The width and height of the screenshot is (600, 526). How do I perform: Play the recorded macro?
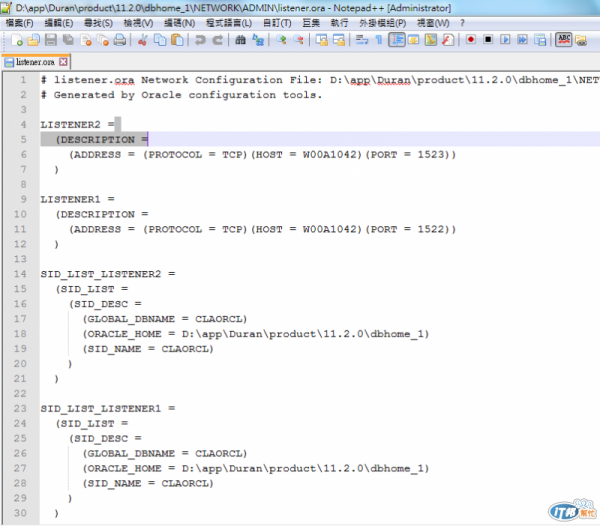pos(505,40)
